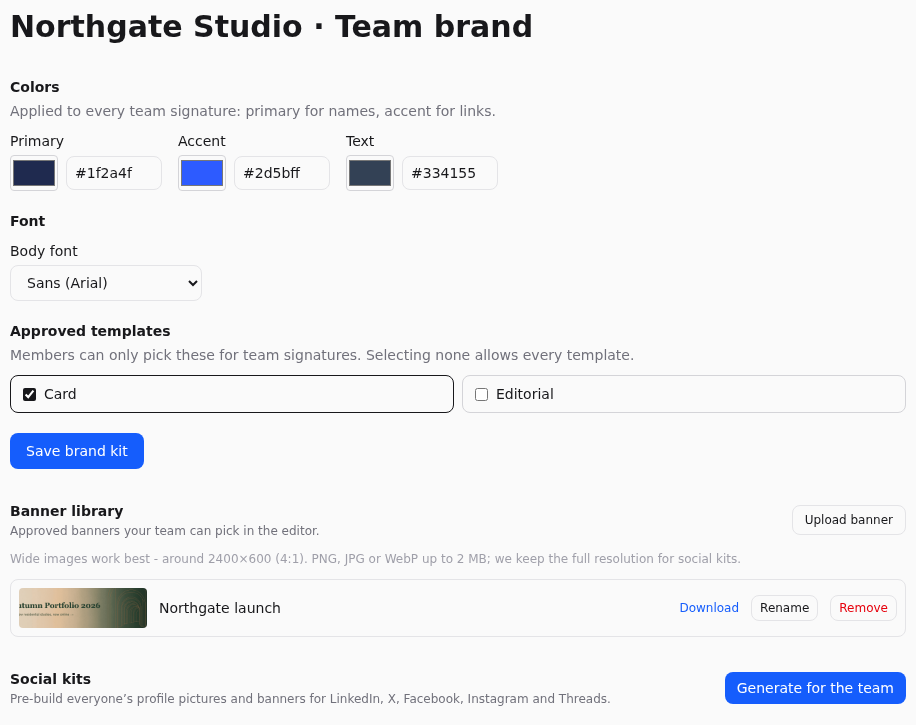Remove the Northgate launch banner

(863, 608)
